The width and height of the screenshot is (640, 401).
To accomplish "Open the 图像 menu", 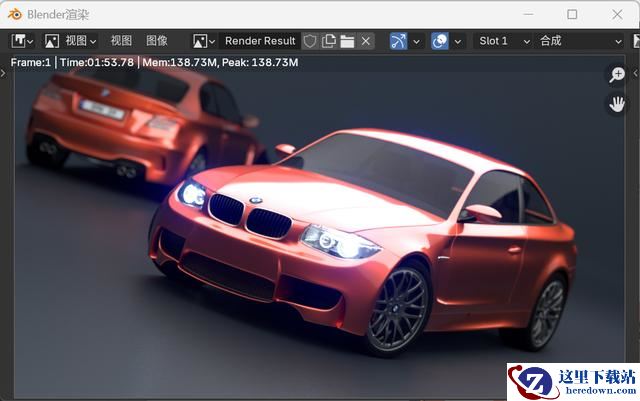I will (x=157, y=41).
